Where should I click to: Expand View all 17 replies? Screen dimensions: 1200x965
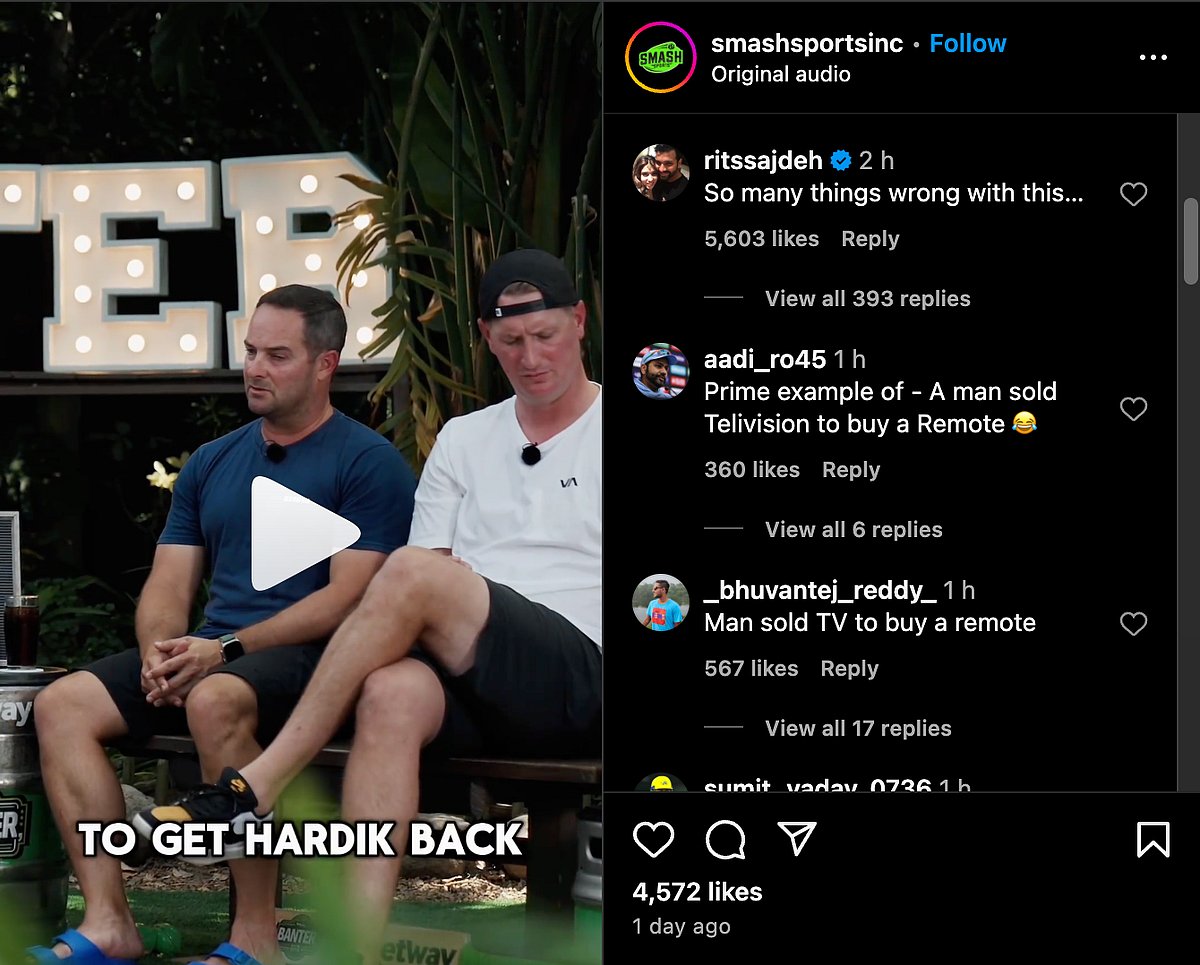(x=858, y=728)
